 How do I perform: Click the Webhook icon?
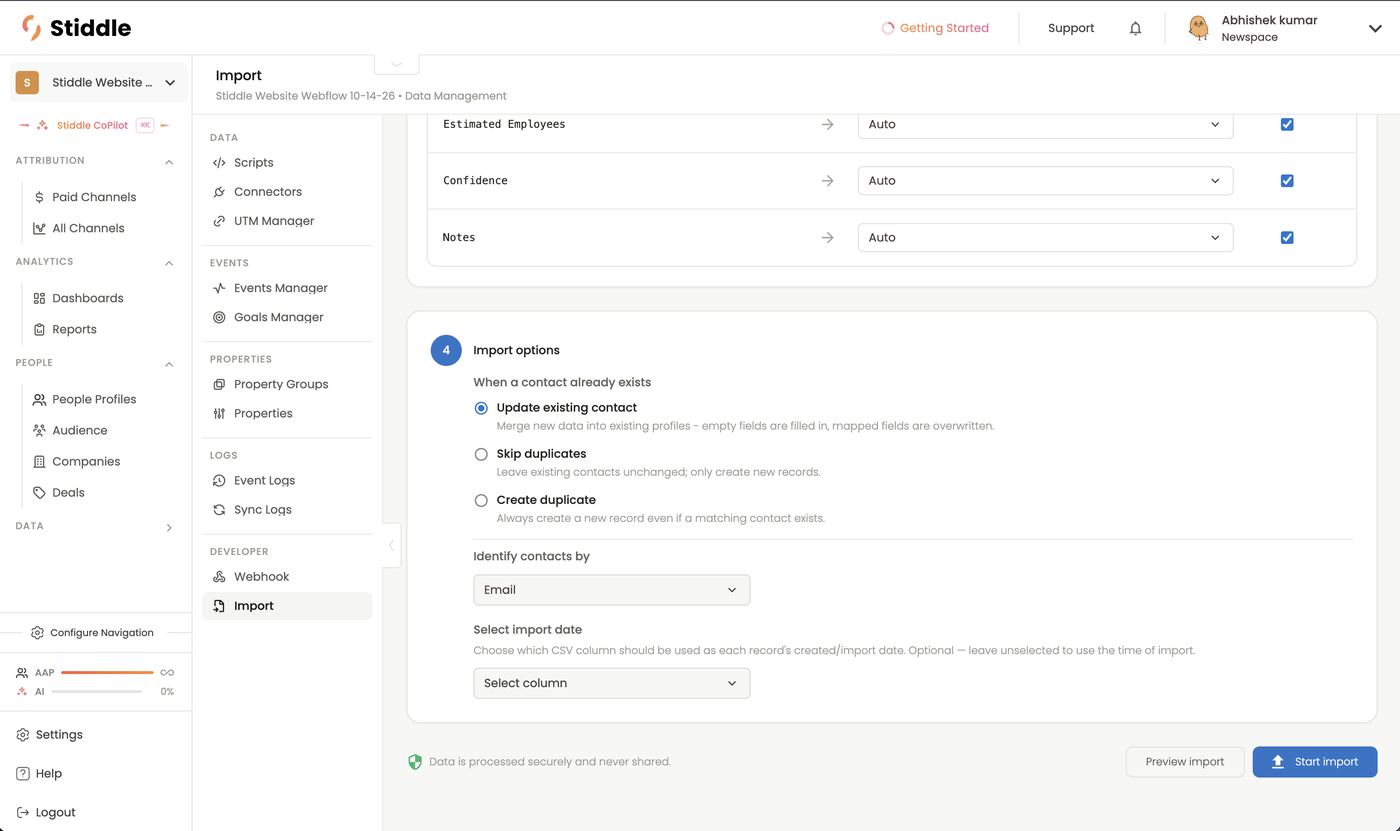(219, 576)
